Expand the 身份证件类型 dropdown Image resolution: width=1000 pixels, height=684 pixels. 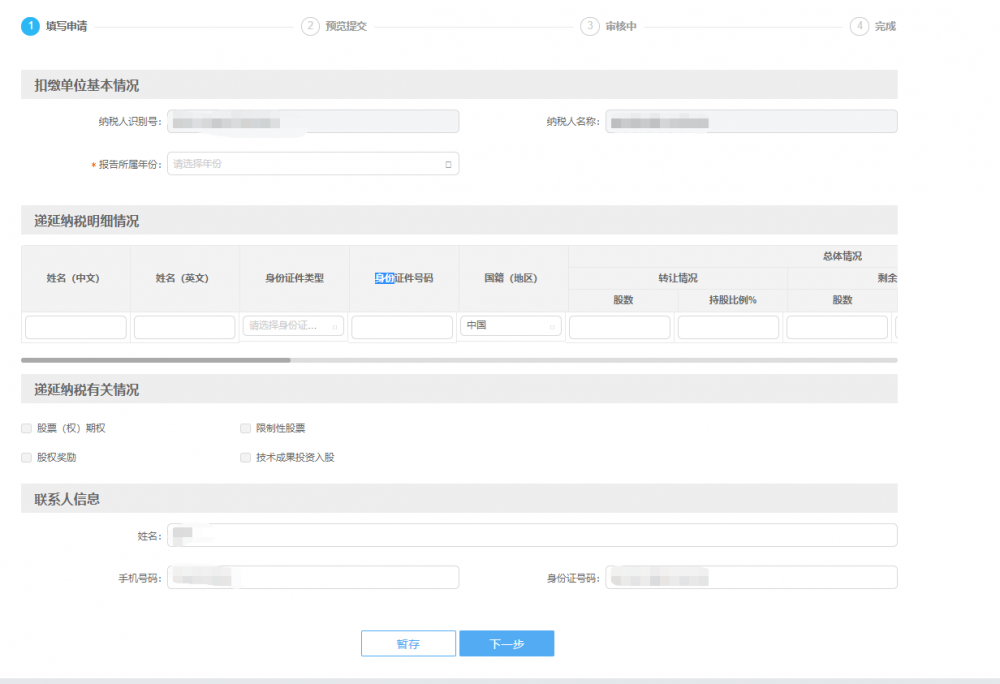293,326
